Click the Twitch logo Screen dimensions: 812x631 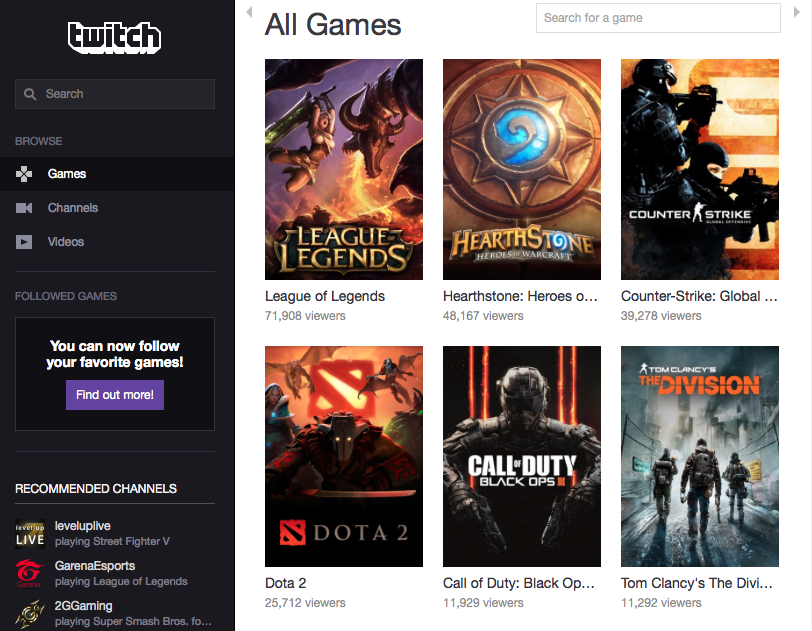point(114,37)
